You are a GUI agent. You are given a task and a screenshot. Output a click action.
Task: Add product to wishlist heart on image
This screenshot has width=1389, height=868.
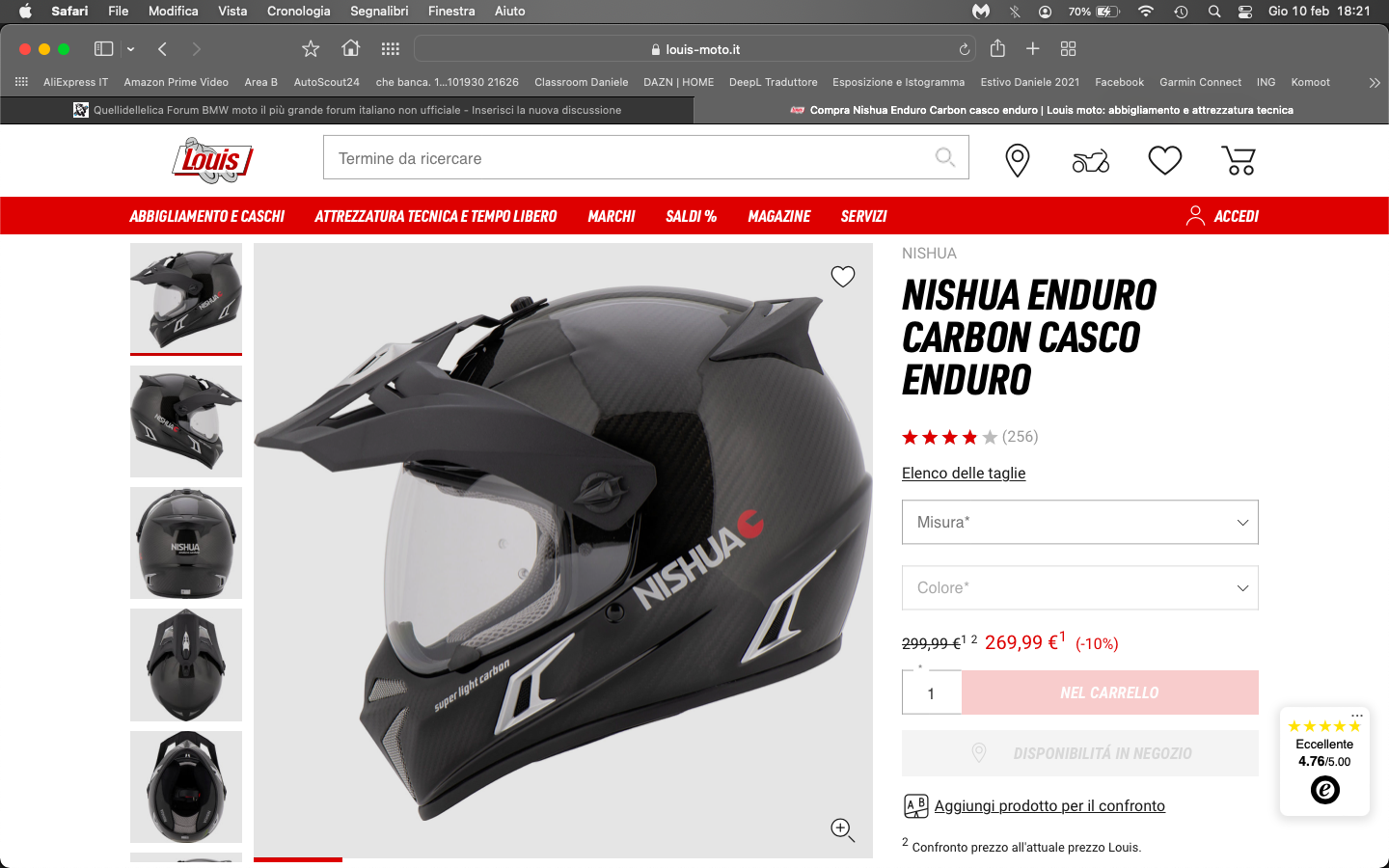[x=843, y=277]
